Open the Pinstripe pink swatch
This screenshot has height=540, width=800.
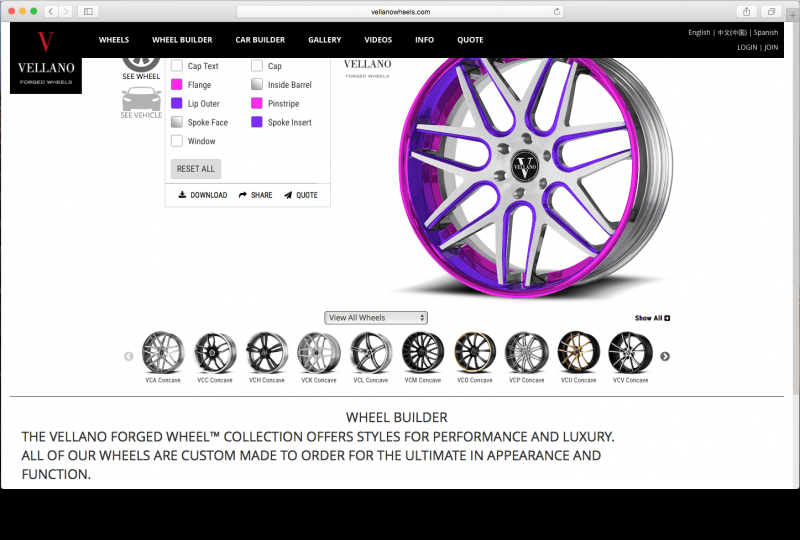click(x=257, y=104)
